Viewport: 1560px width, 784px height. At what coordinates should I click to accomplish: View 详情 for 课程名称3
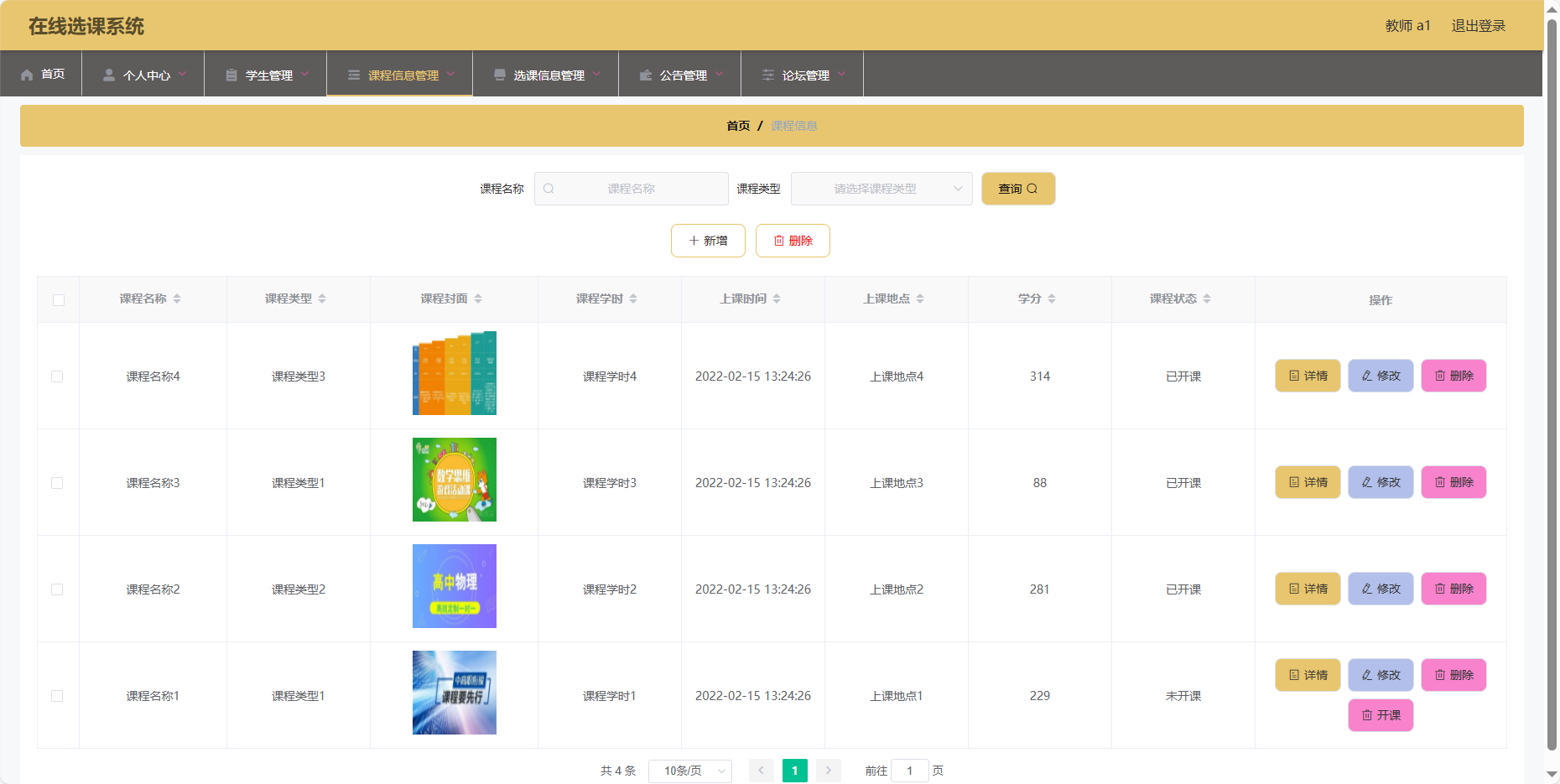tap(1308, 482)
